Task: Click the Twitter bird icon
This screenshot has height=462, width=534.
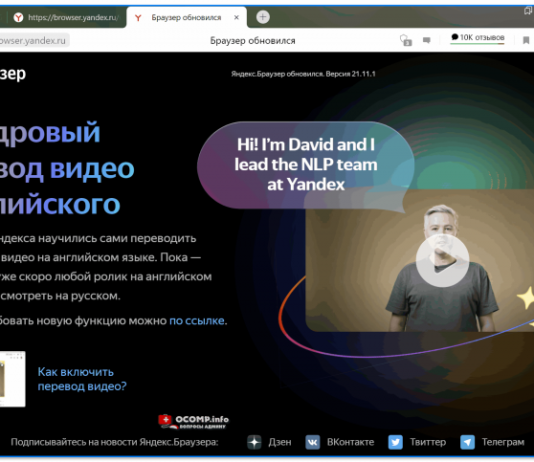Action: [x=395, y=442]
